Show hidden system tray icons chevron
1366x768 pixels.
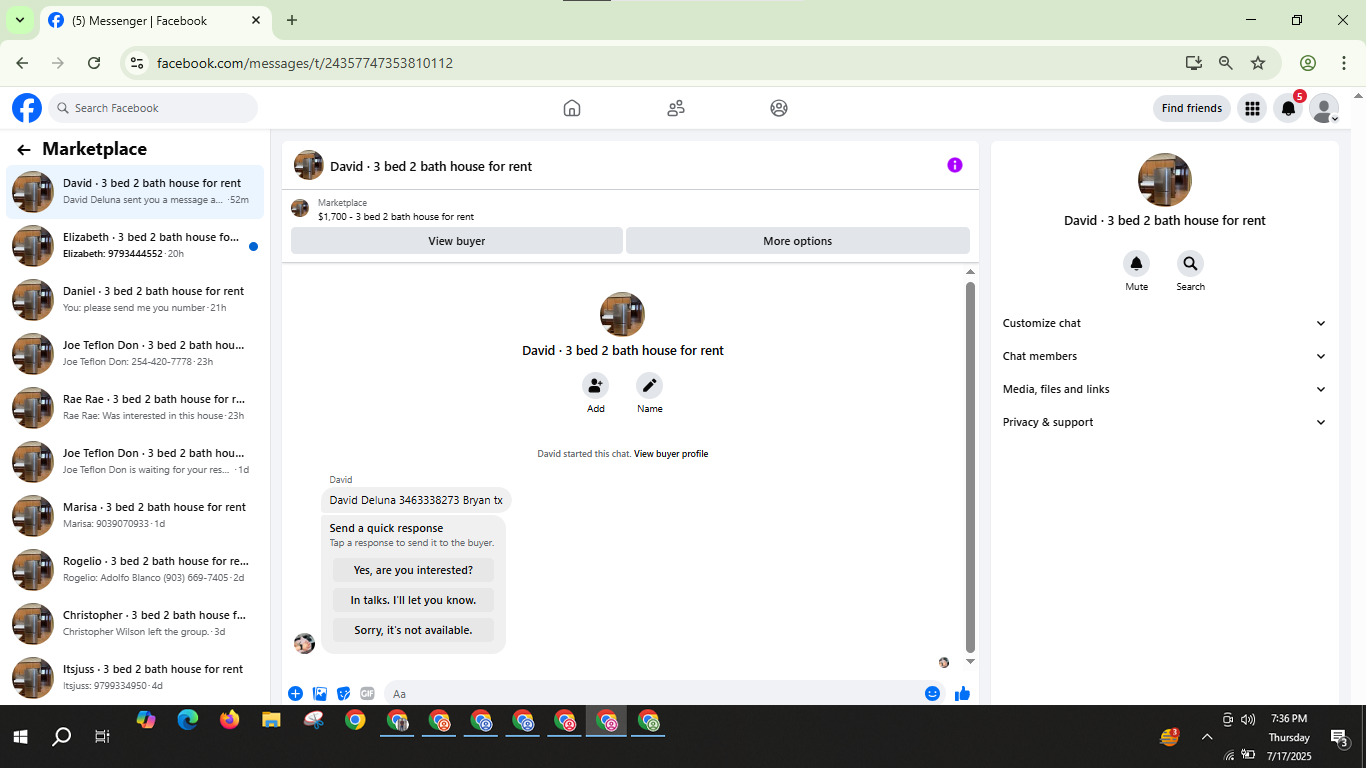pos(1207,737)
